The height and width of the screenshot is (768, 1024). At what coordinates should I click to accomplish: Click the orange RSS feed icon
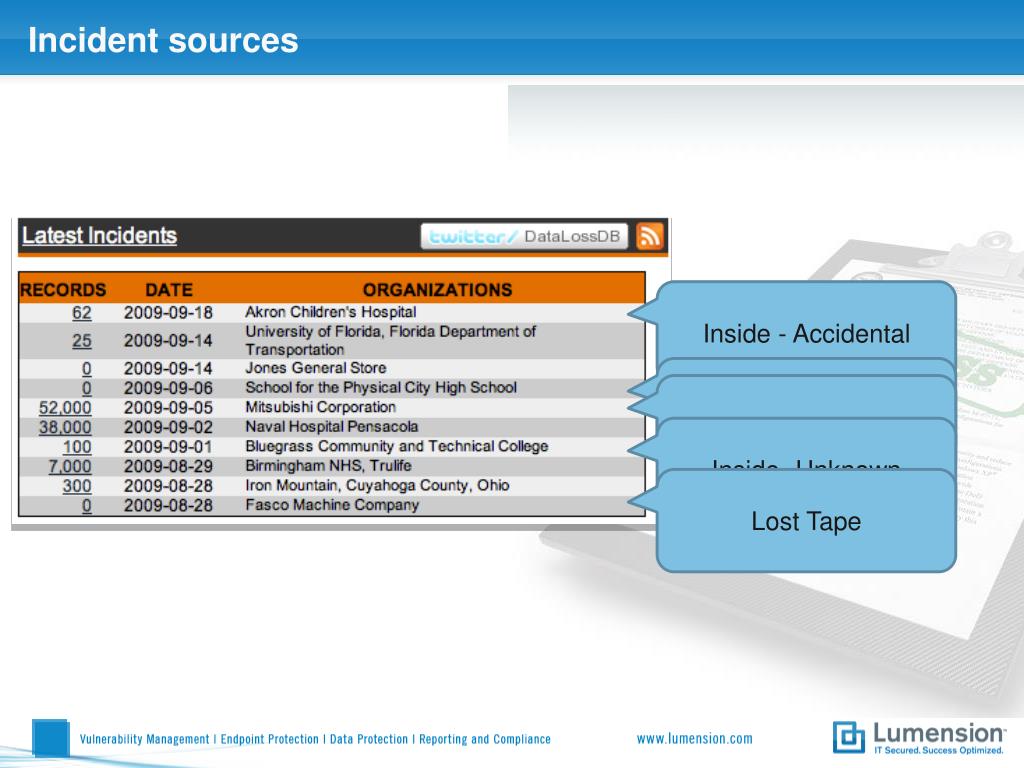tap(649, 236)
